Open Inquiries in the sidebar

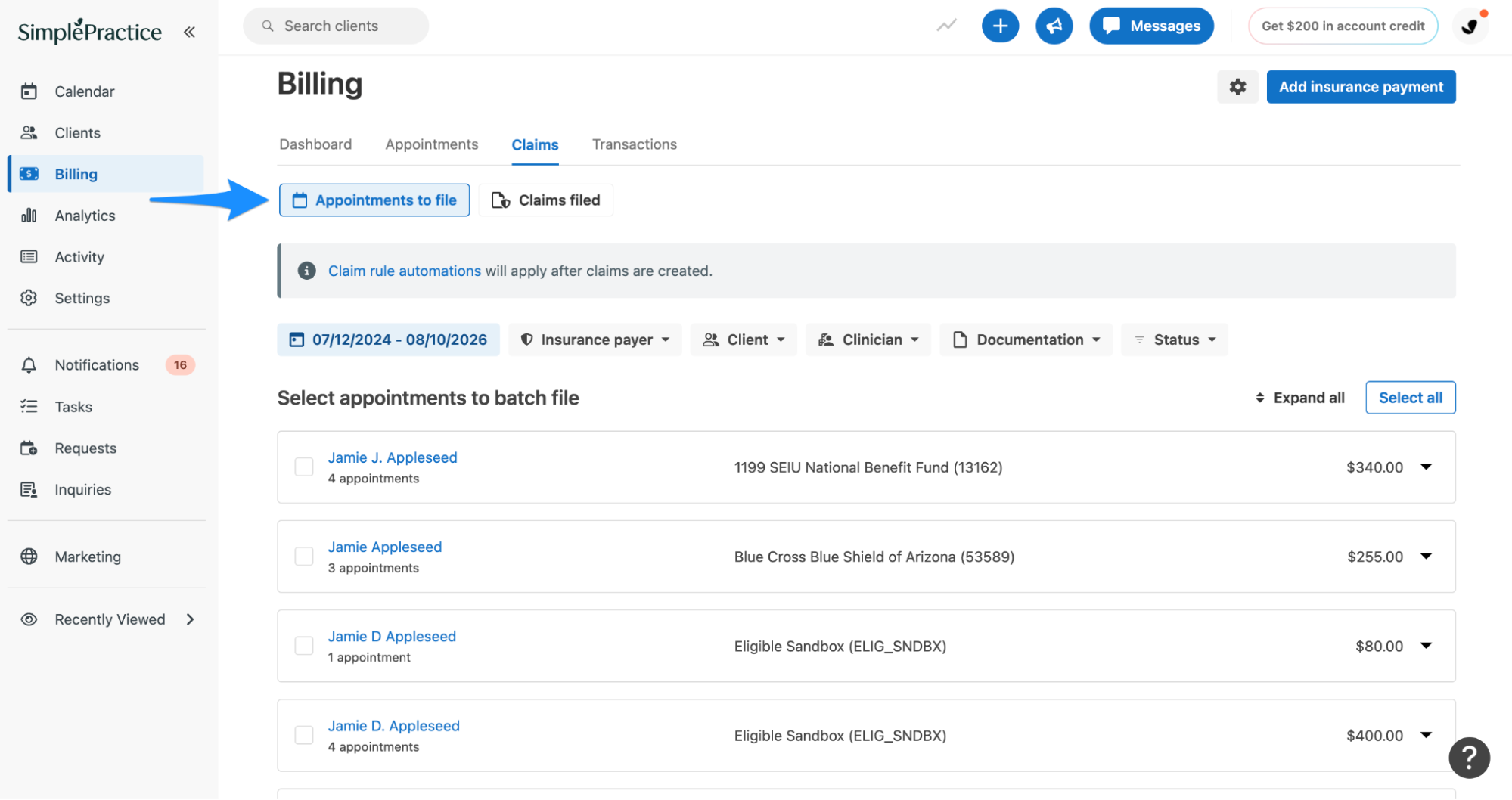coord(106,490)
